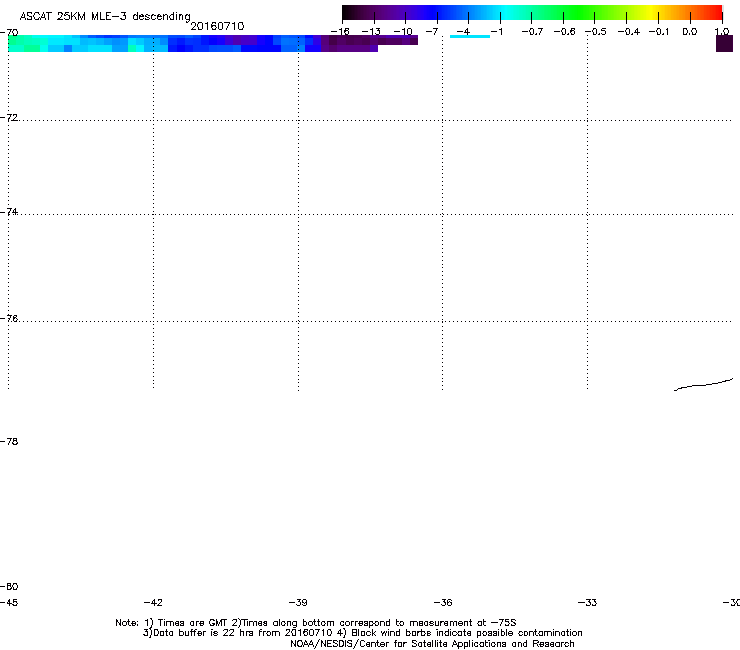Screen dimensions: 740x650
Task: Click the "-13" color scale label
Action: [371, 32]
